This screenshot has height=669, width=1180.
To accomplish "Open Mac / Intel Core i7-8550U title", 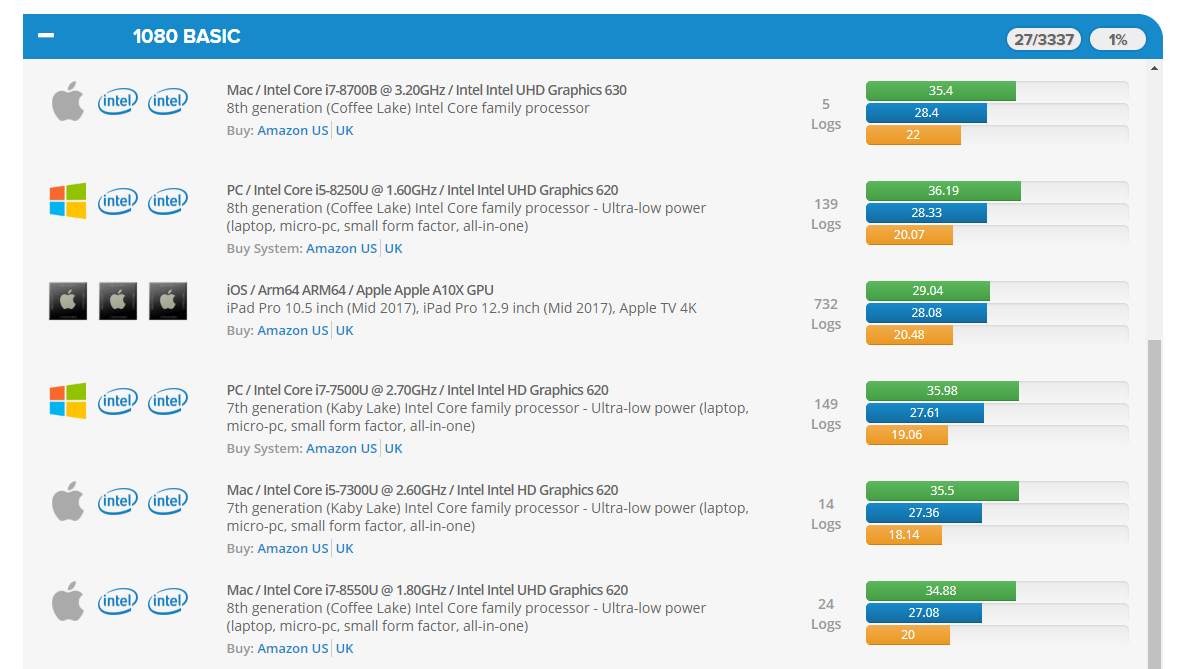I will point(427,591).
